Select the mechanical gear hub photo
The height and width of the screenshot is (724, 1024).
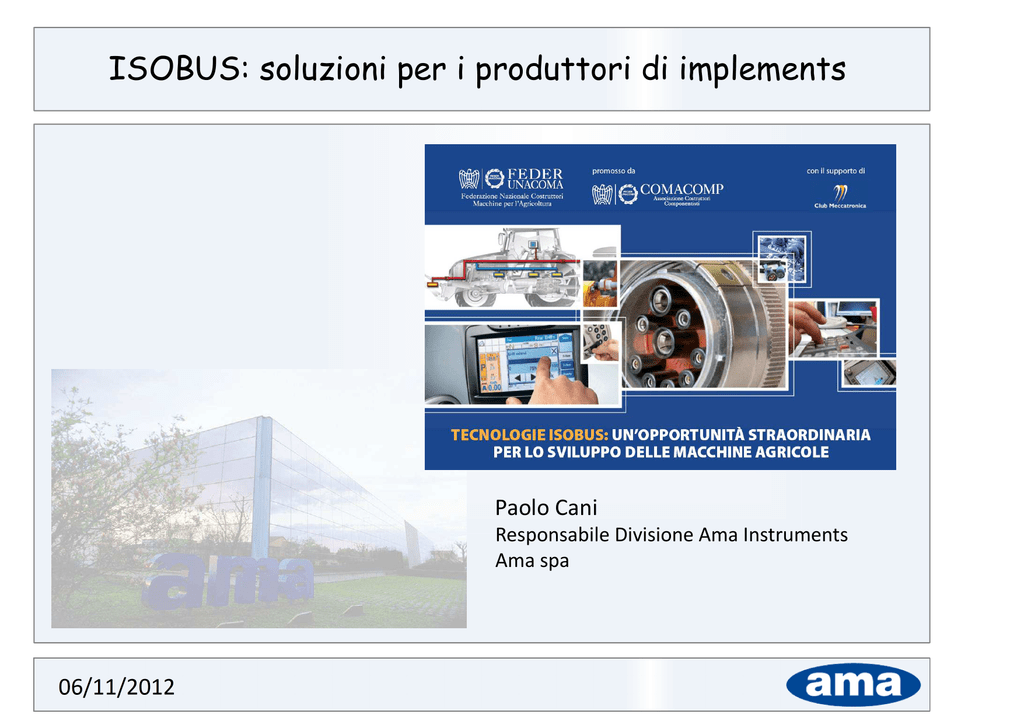704,324
